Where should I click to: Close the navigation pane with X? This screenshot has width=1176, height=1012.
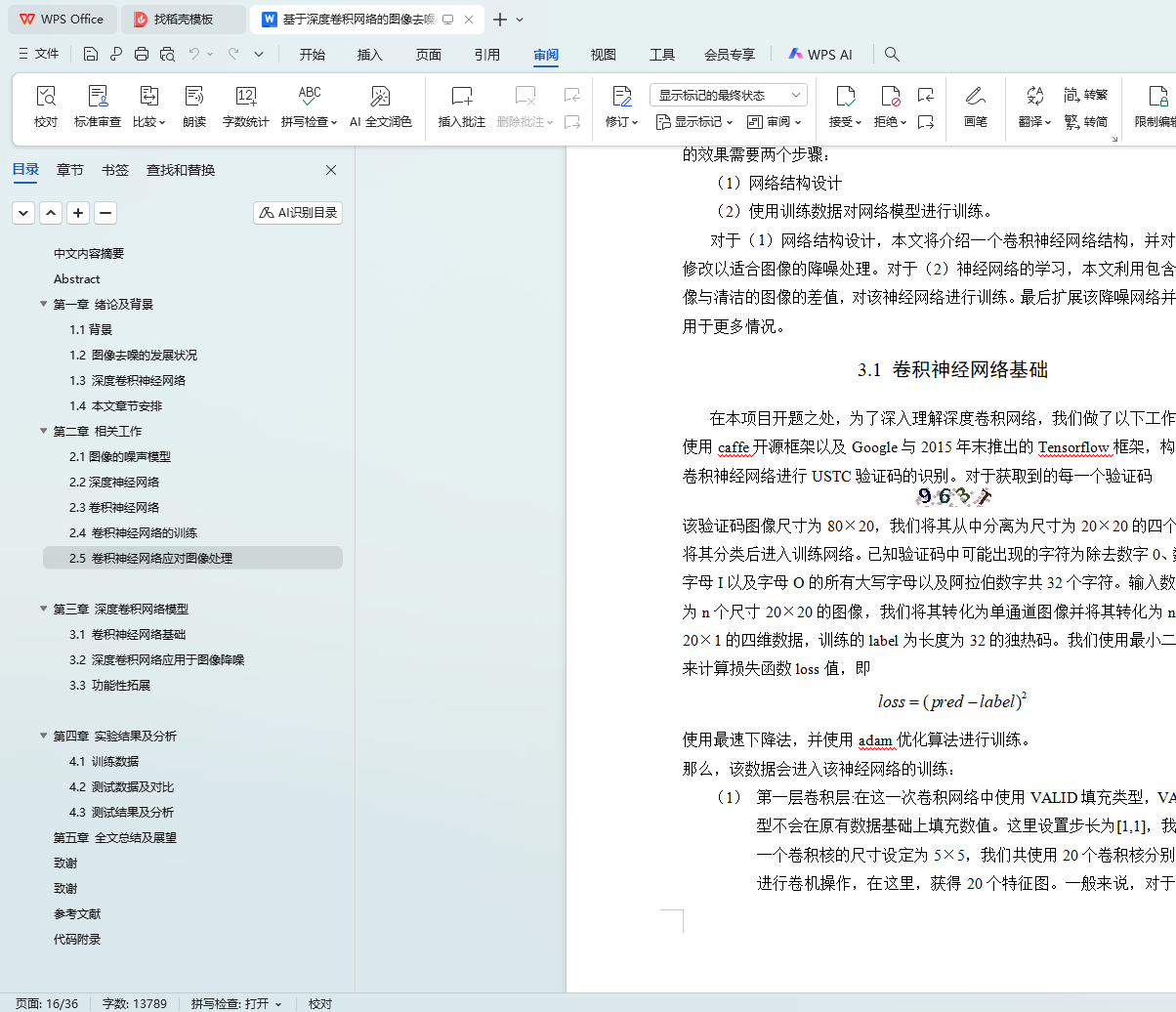[331, 170]
